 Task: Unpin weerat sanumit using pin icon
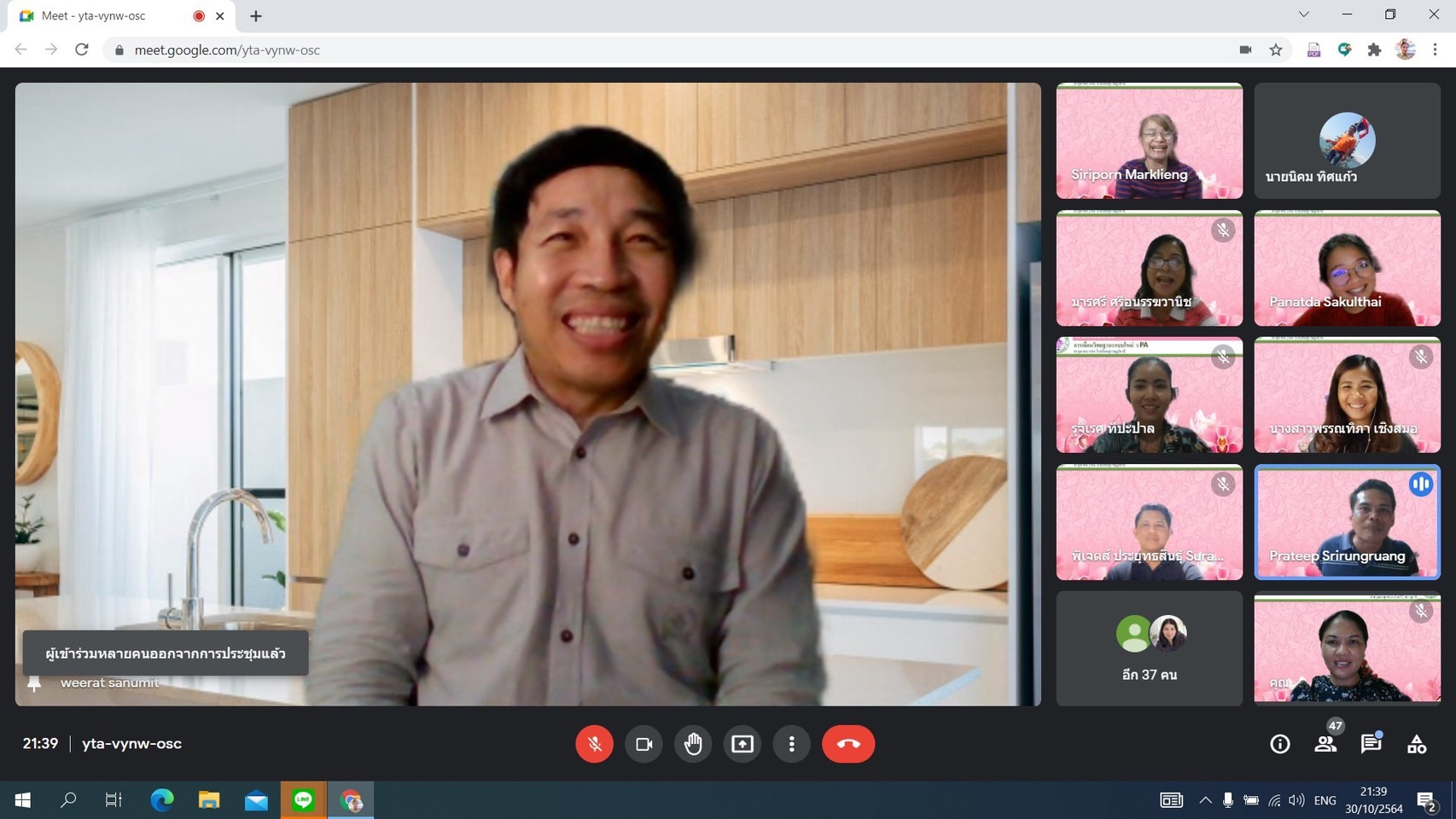(x=34, y=683)
